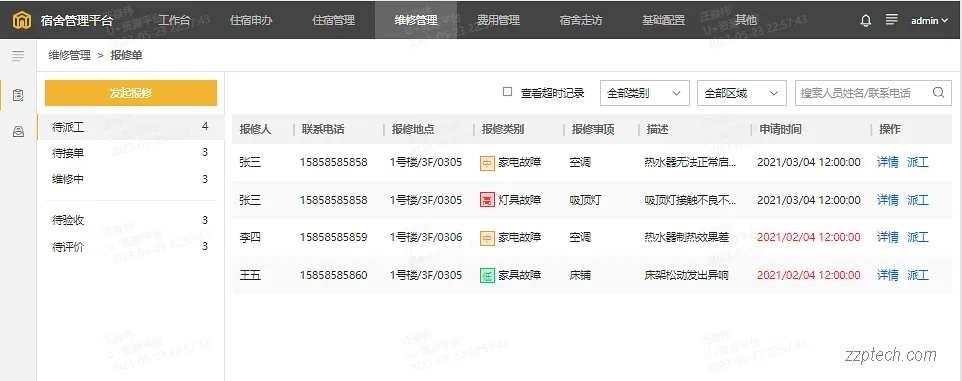Click the name 王五
Screen dimensions: 962x381
coord(250,275)
